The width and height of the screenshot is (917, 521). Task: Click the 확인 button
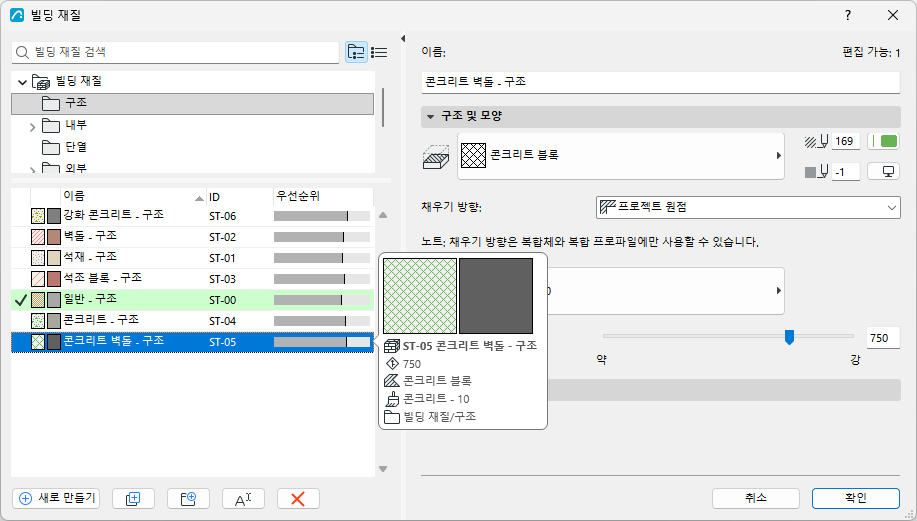[x=856, y=498]
